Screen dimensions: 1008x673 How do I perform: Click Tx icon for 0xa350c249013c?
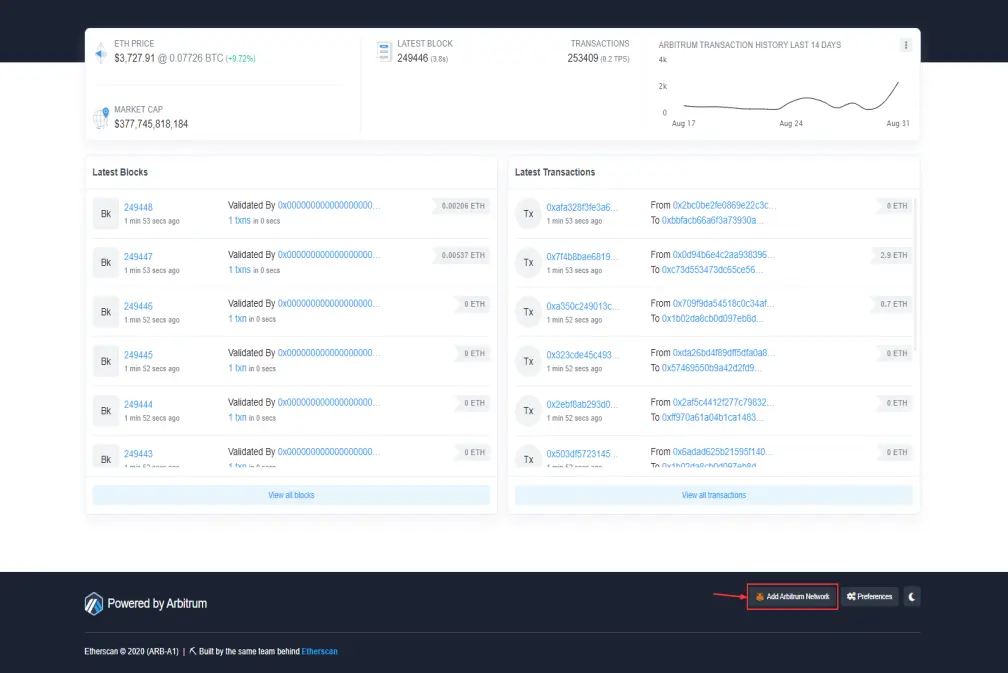(528, 312)
